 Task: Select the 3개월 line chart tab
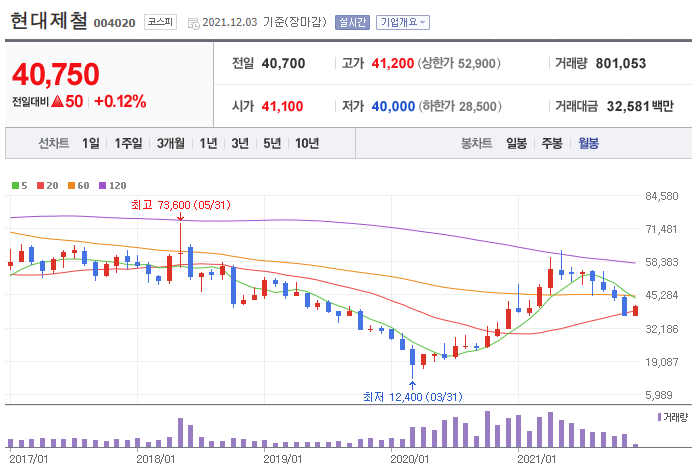tap(171, 143)
